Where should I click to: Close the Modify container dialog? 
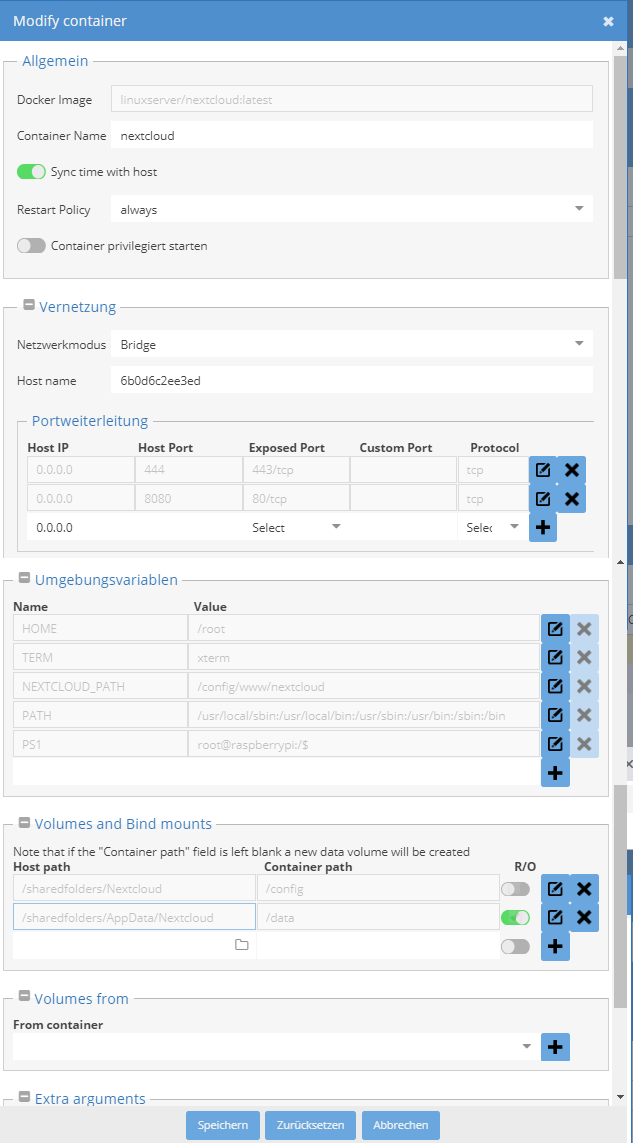coord(608,21)
